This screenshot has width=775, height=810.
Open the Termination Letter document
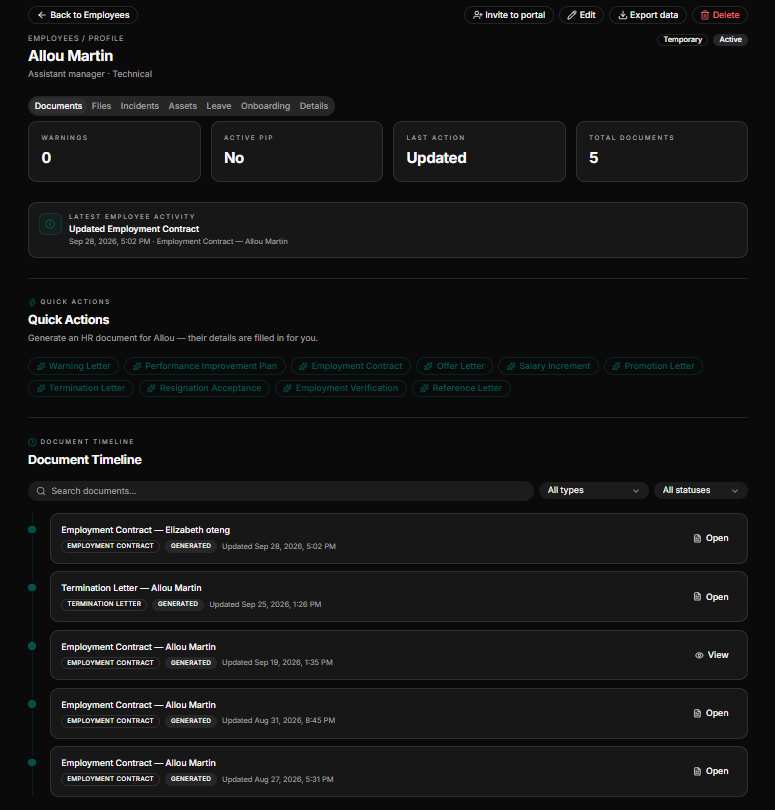(x=711, y=597)
